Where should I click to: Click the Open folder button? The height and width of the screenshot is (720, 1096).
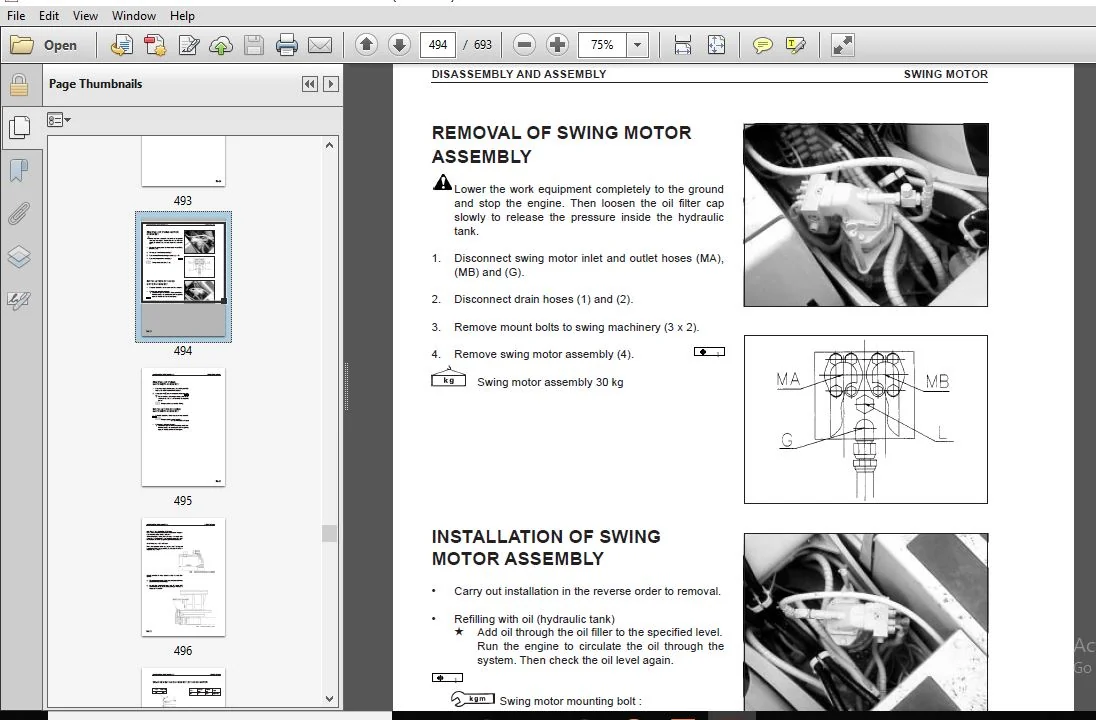pos(43,45)
